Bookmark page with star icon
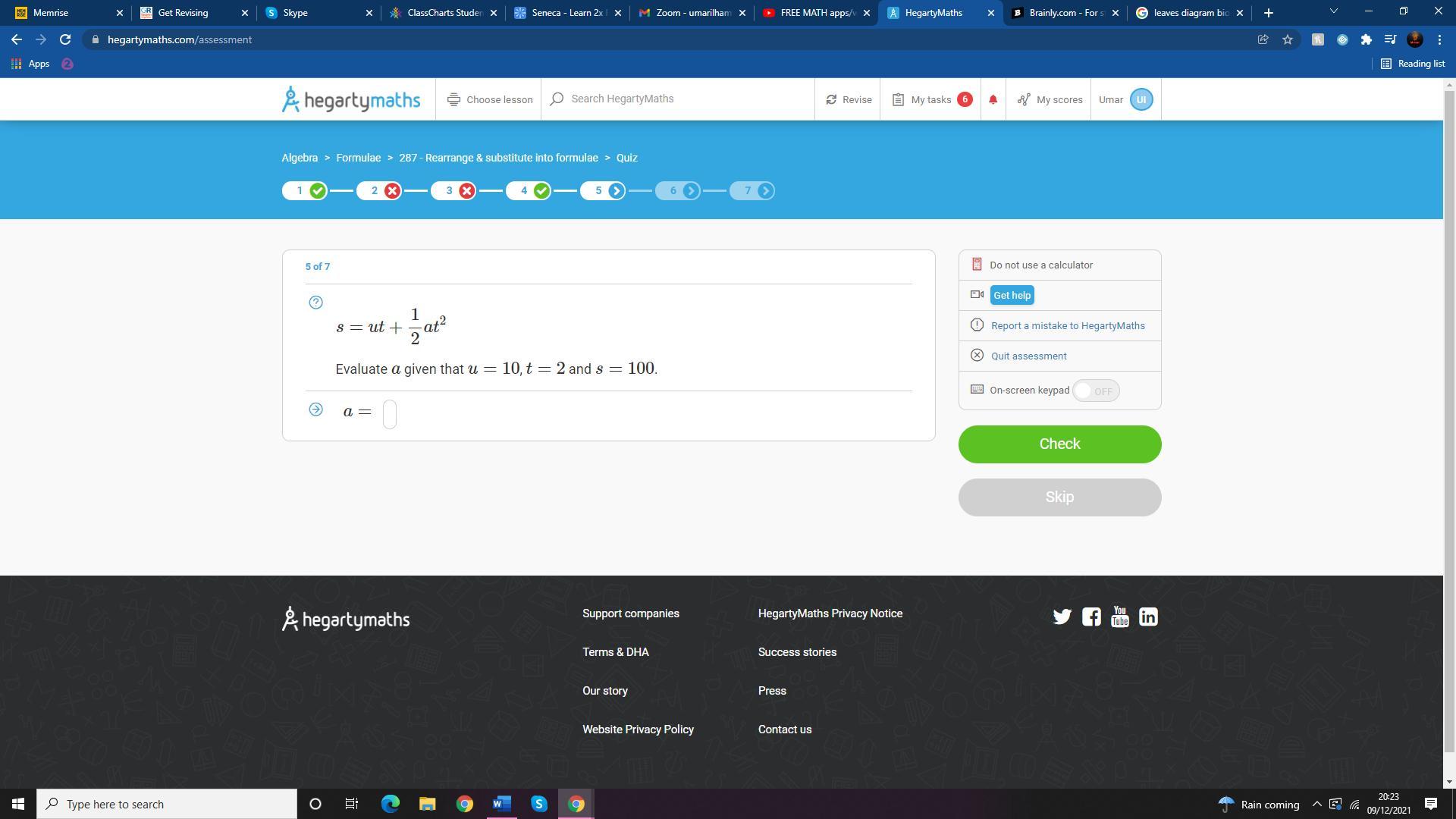This screenshot has width=1456, height=819. 1288,39
